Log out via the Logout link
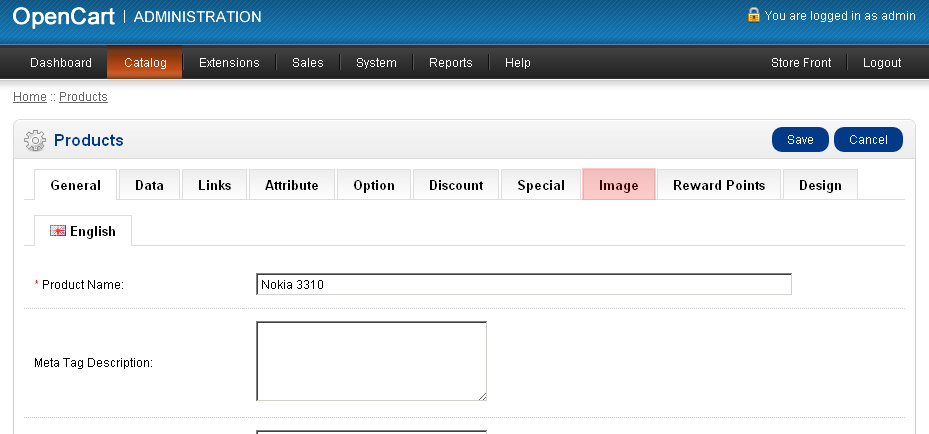This screenshot has height=434, width=929. click(882, 63)
